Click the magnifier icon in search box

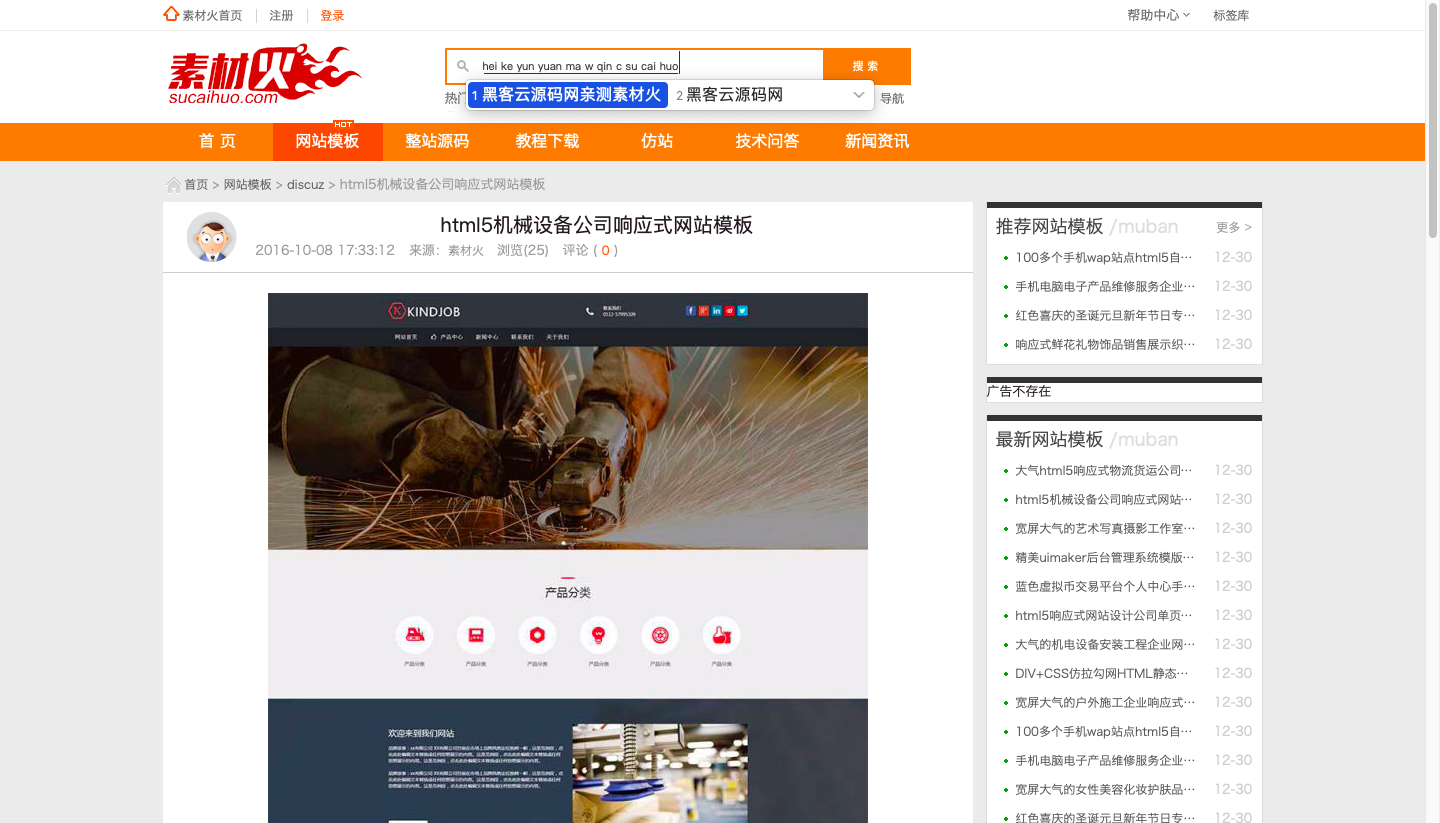[462, 67]
